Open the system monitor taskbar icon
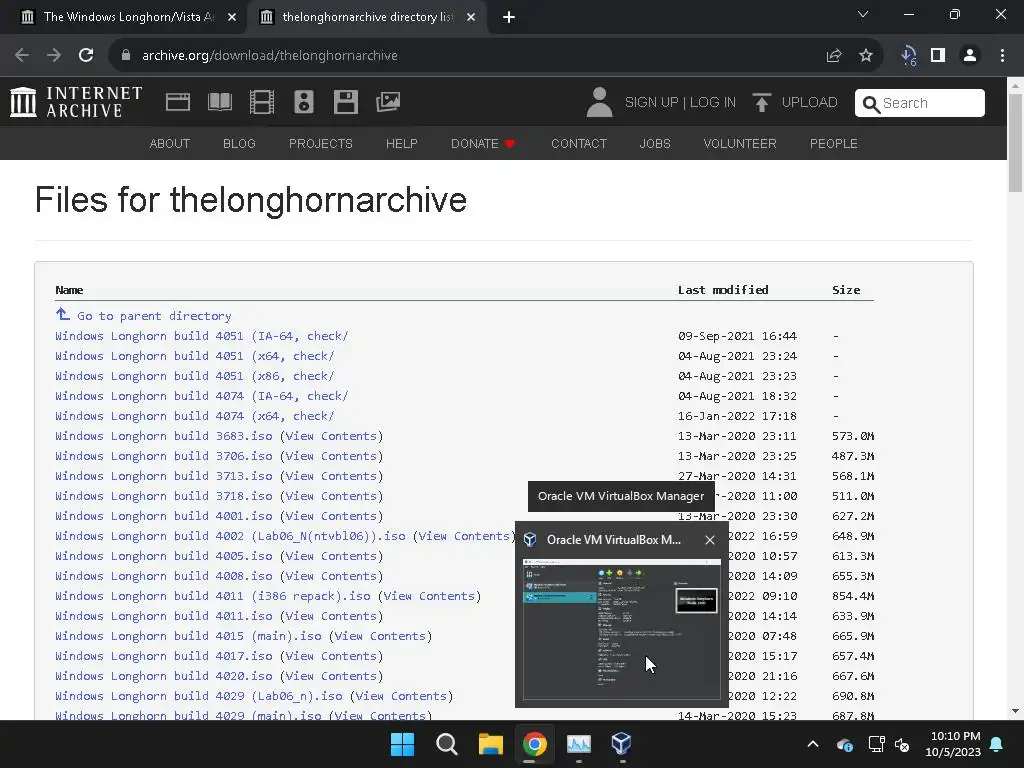1024x768 pixels. 579,744
